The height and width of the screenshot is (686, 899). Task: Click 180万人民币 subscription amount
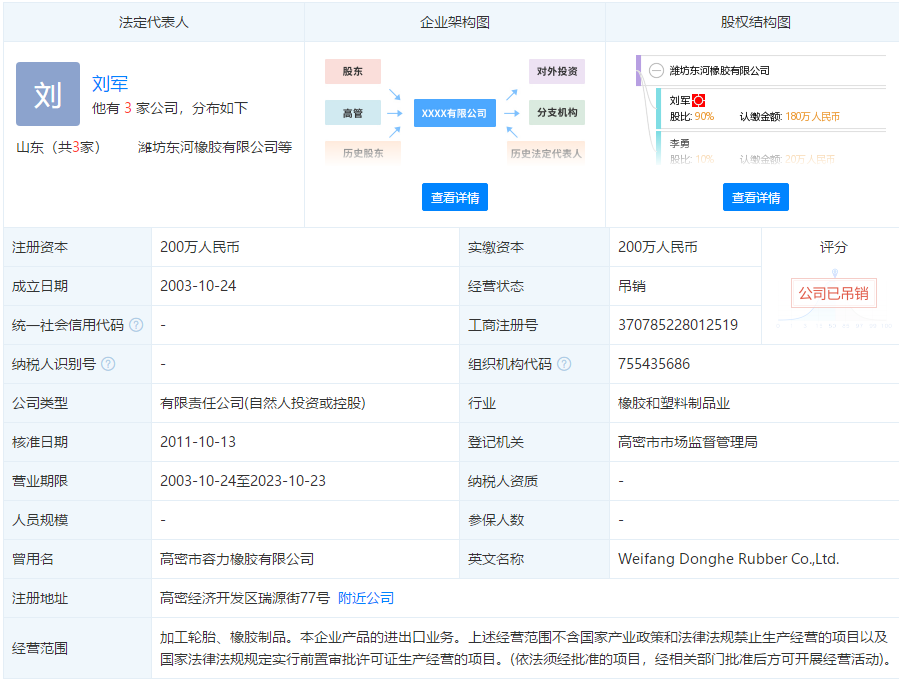(812, 116)
